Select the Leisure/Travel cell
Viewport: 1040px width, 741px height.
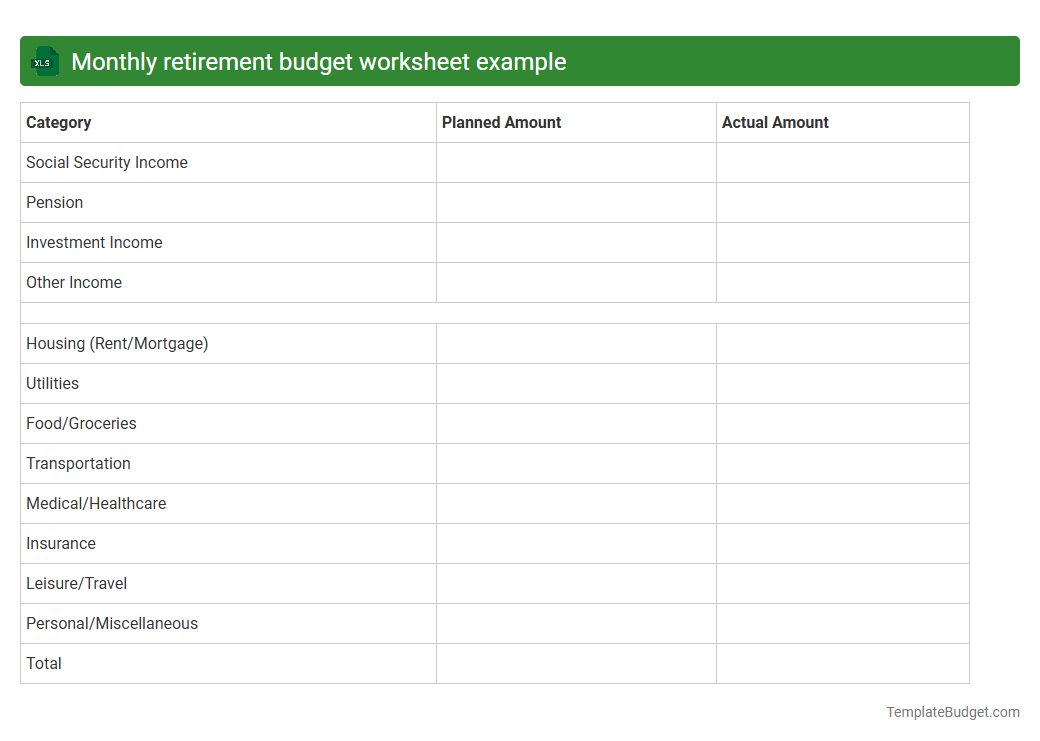76,583
